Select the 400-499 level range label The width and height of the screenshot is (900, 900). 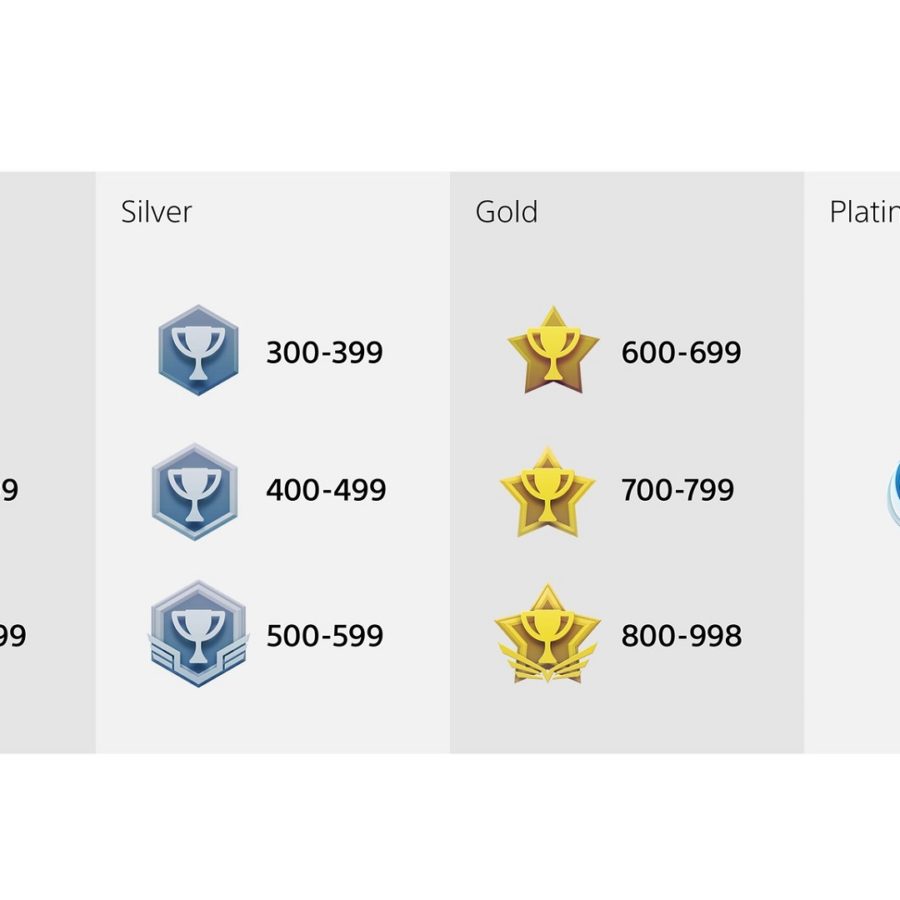(x=326, y=490)
